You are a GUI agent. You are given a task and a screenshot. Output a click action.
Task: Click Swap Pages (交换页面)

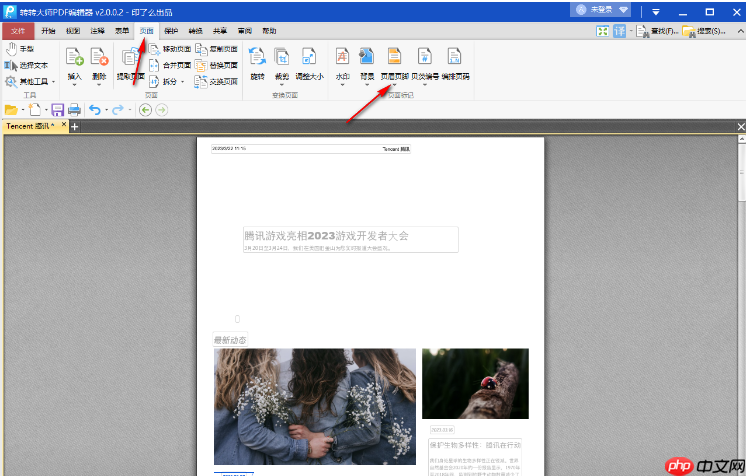(216, 81)
